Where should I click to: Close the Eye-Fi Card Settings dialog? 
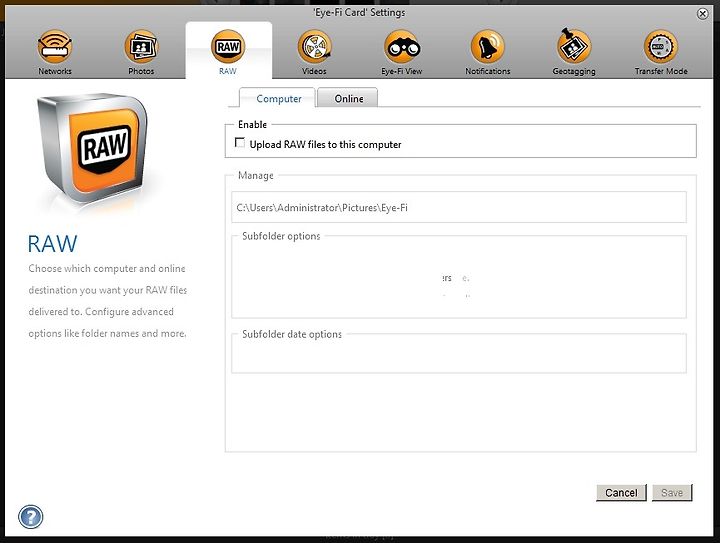[x=703, y=14]
